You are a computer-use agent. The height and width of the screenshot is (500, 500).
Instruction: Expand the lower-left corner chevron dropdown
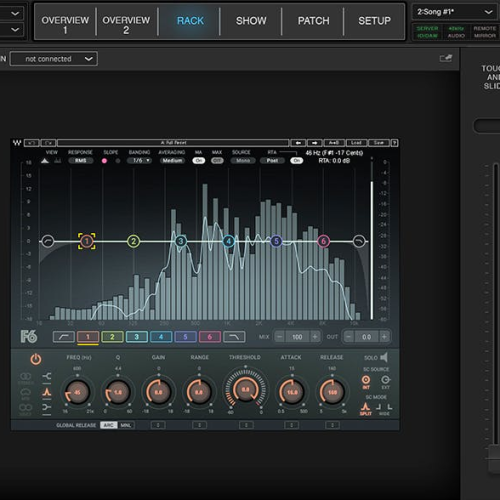click(x=15, y=30)
